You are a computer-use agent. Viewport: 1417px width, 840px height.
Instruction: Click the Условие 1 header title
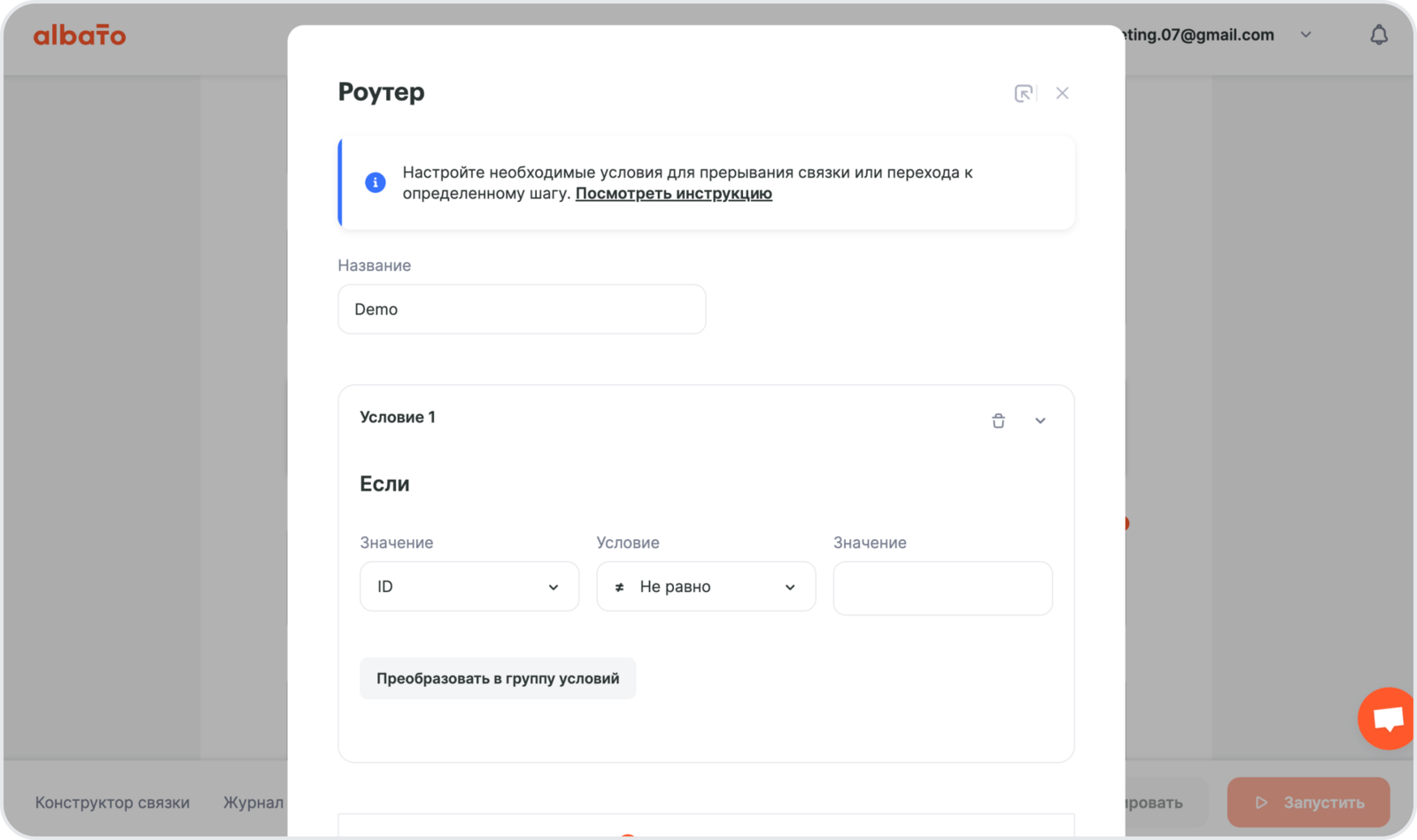coord(398,418)
